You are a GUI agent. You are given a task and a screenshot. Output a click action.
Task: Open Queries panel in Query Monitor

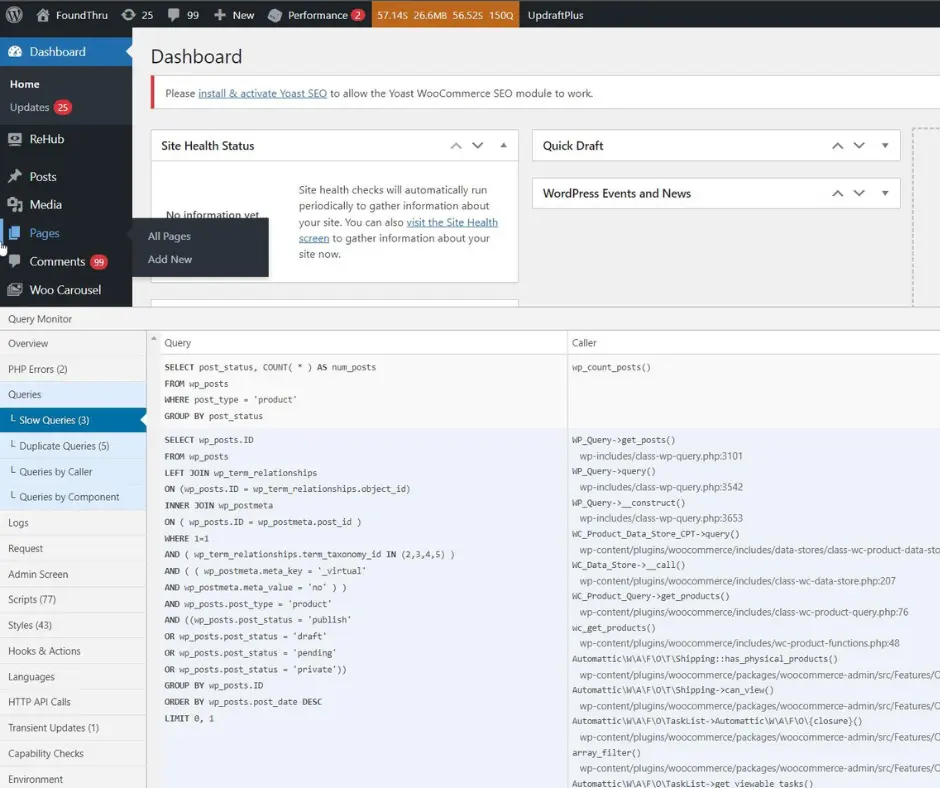point(73,395)
